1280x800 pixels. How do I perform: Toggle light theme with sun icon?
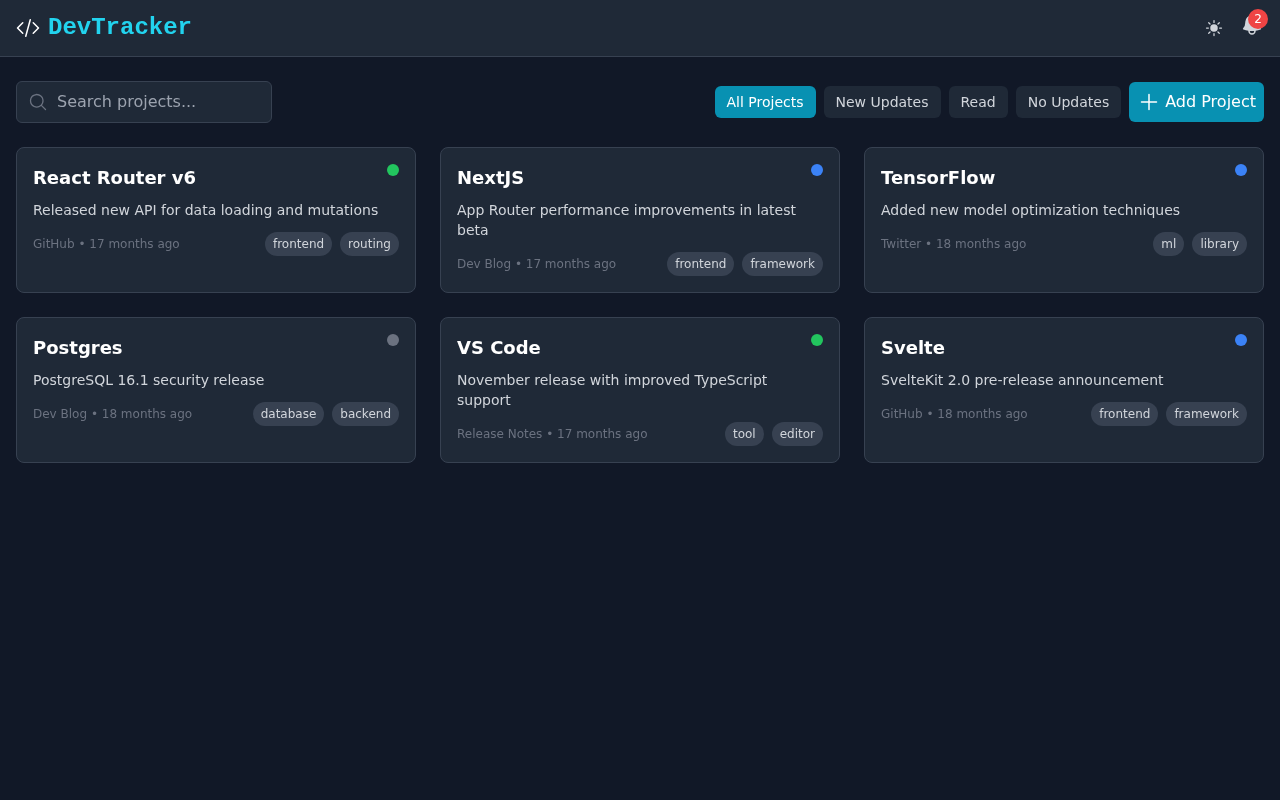point(1214,28)
